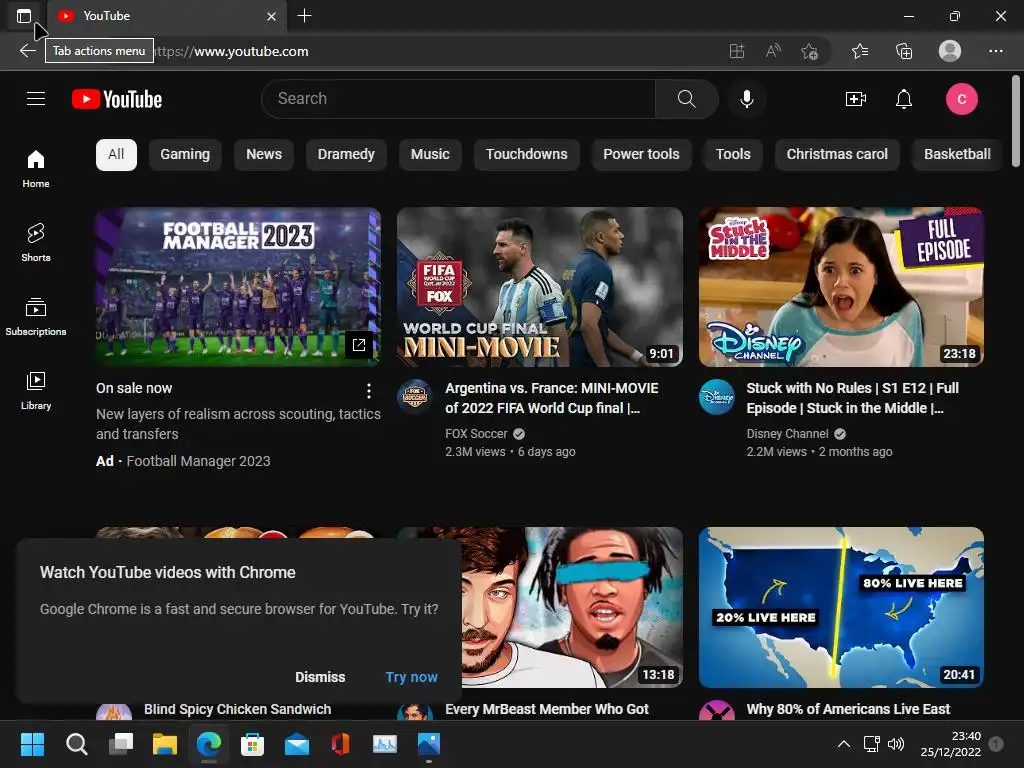Open File Explorer from taskbar
The image size is (1024, 768).
click(165, 744)
